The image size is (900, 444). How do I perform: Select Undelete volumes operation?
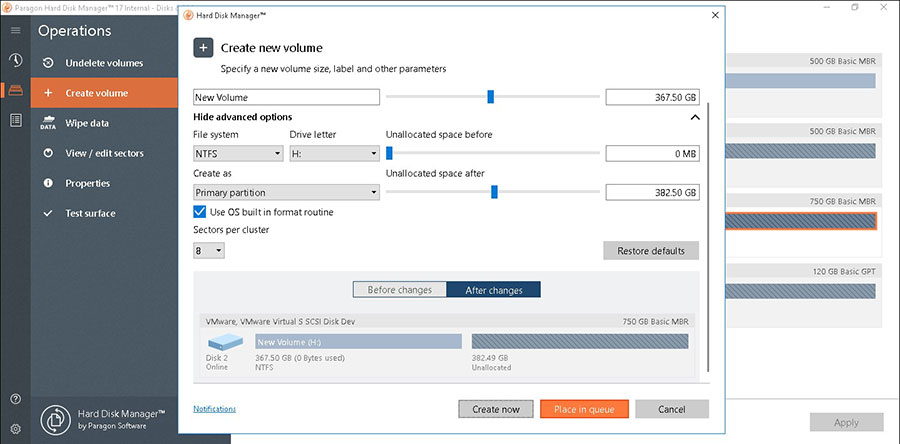104,63
